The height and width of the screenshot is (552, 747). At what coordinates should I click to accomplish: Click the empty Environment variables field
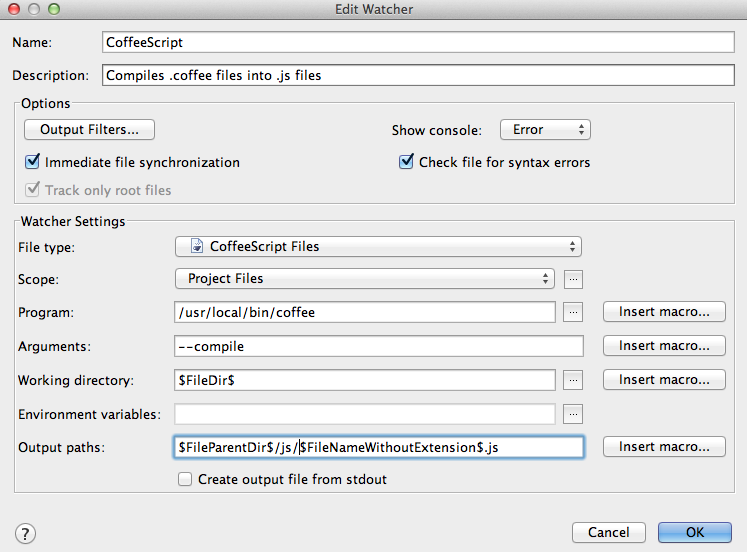[365, 414]
